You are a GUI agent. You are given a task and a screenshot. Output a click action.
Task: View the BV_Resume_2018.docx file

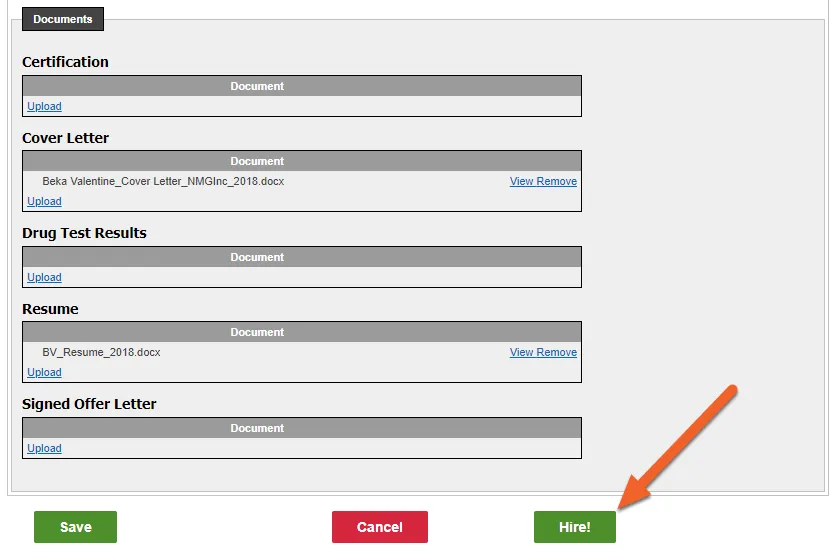coord(522,352)
